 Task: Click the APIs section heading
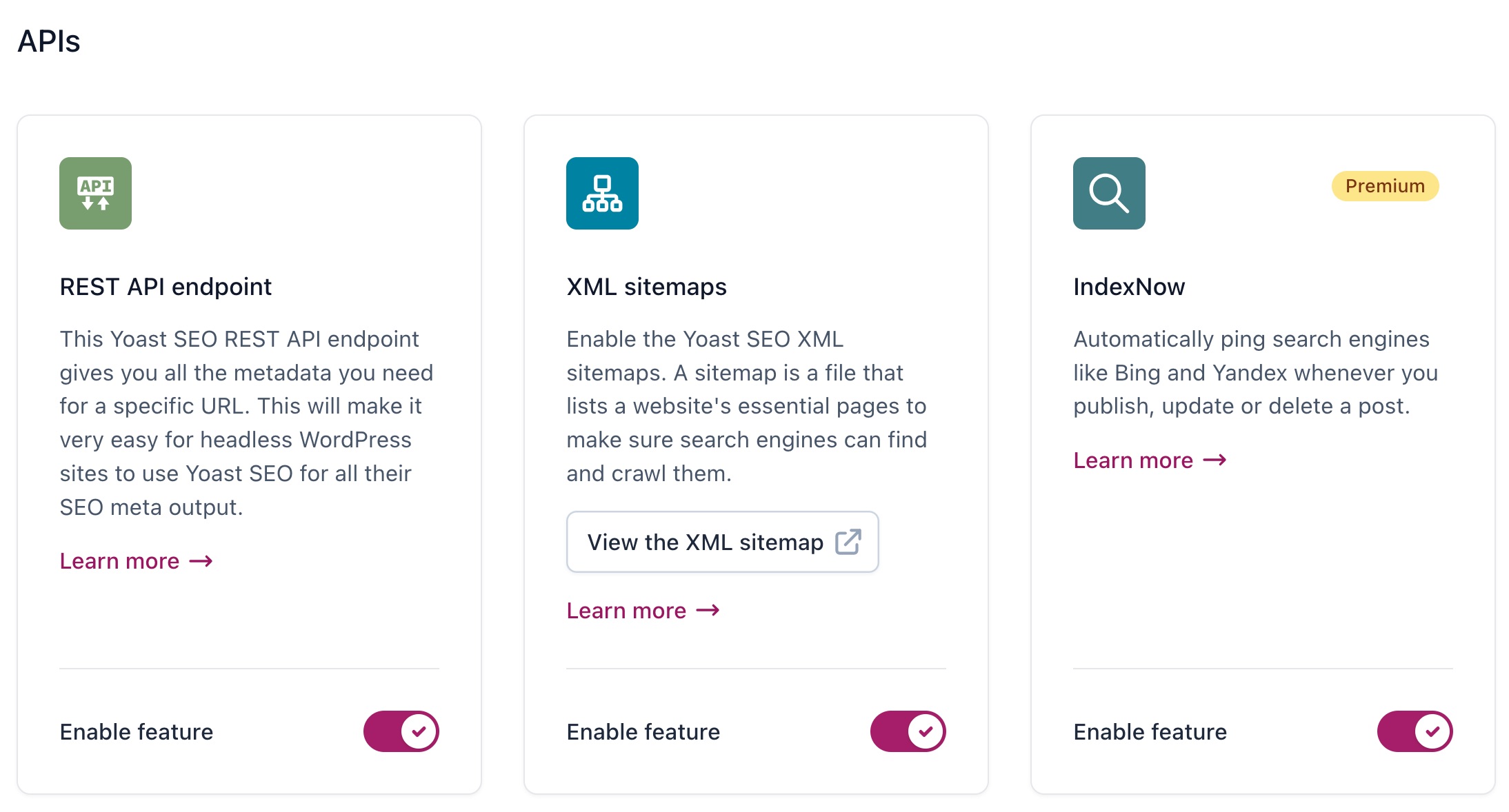(x=49, y=41)
